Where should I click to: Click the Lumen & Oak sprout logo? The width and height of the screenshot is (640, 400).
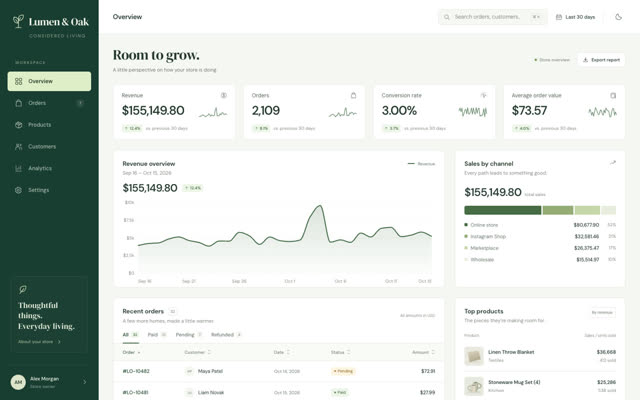pos(18,21)
